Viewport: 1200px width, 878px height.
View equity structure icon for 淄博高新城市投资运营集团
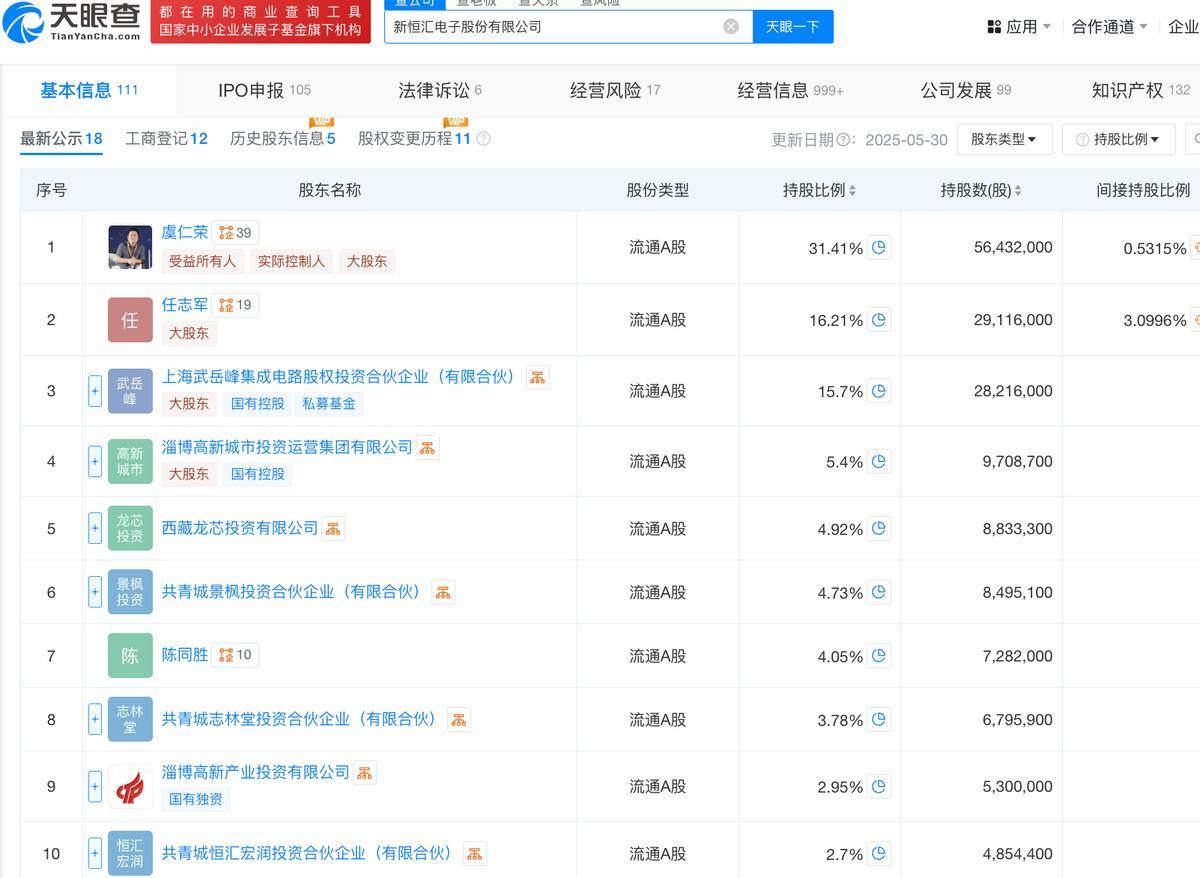[x=427, y=448]
